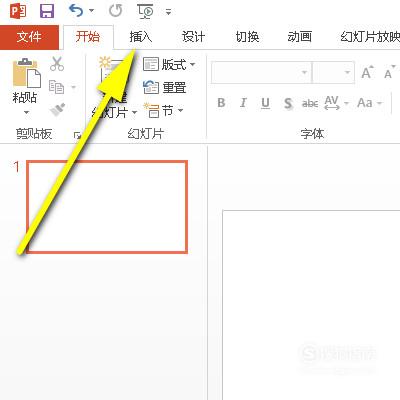Viewport: 400px width, 400px height.
Task: Switch to the 开始 tab
Action: [x=88, y=36]
